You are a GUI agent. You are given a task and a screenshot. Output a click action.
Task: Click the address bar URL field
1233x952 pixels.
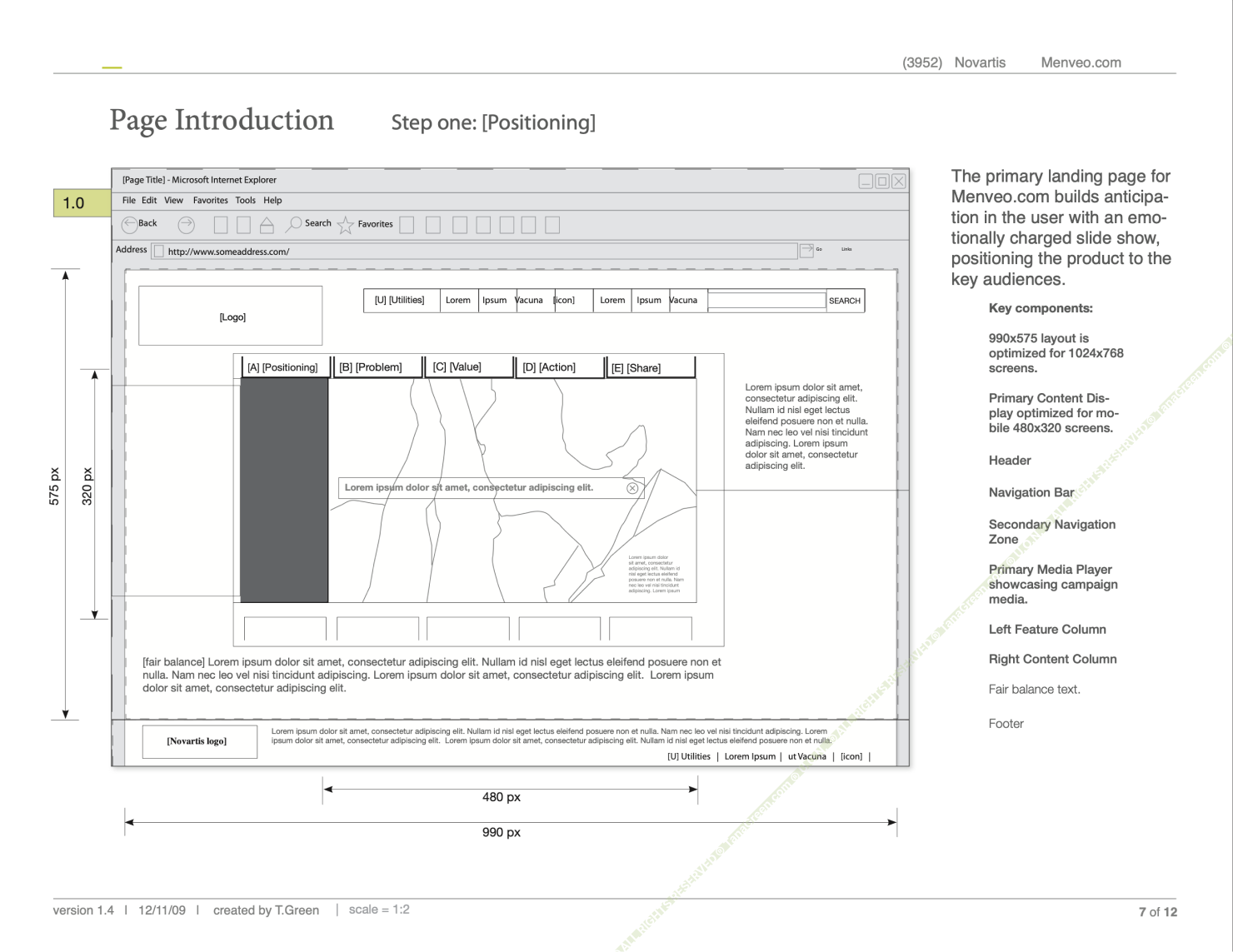tap(474, 252)
